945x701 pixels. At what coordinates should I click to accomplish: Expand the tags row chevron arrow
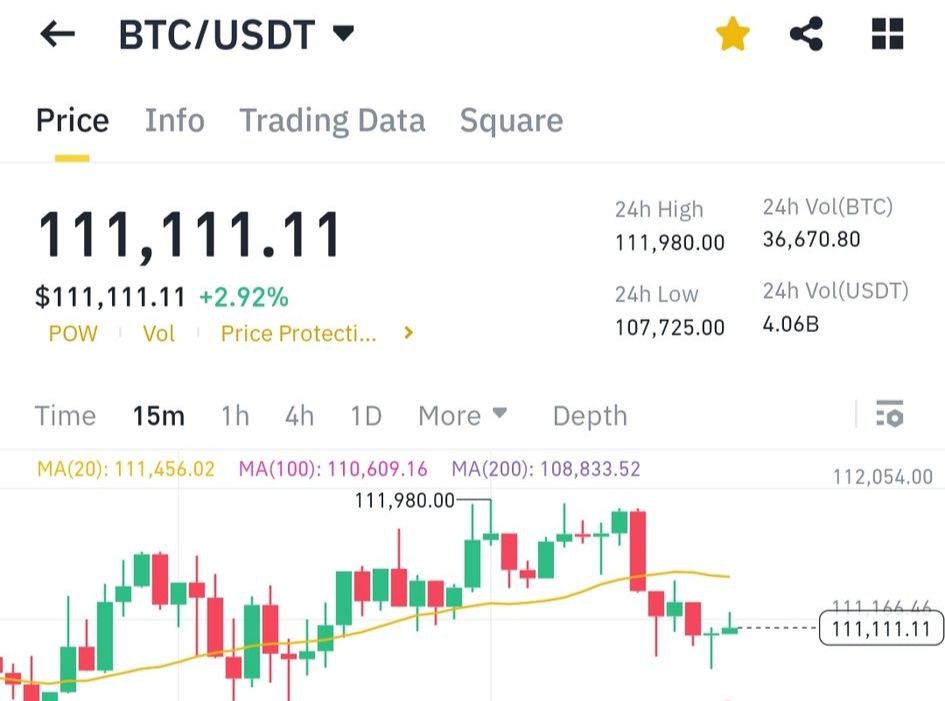[408, 334]
